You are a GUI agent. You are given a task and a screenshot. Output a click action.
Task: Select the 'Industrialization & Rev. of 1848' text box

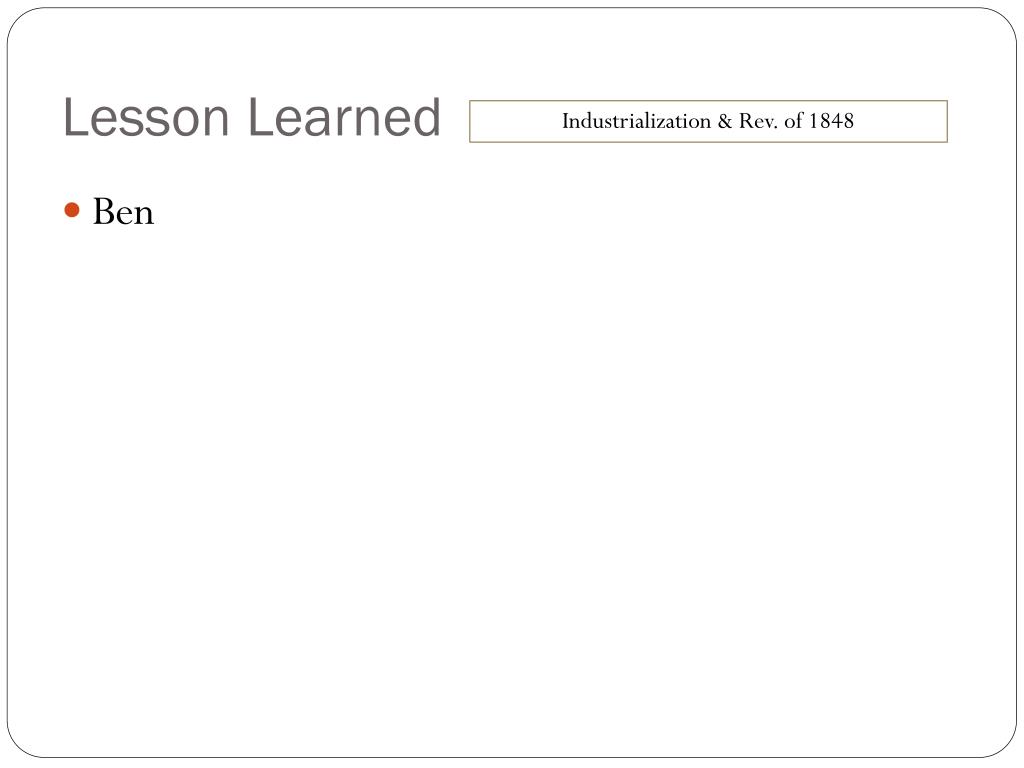(x=708, y=121)
